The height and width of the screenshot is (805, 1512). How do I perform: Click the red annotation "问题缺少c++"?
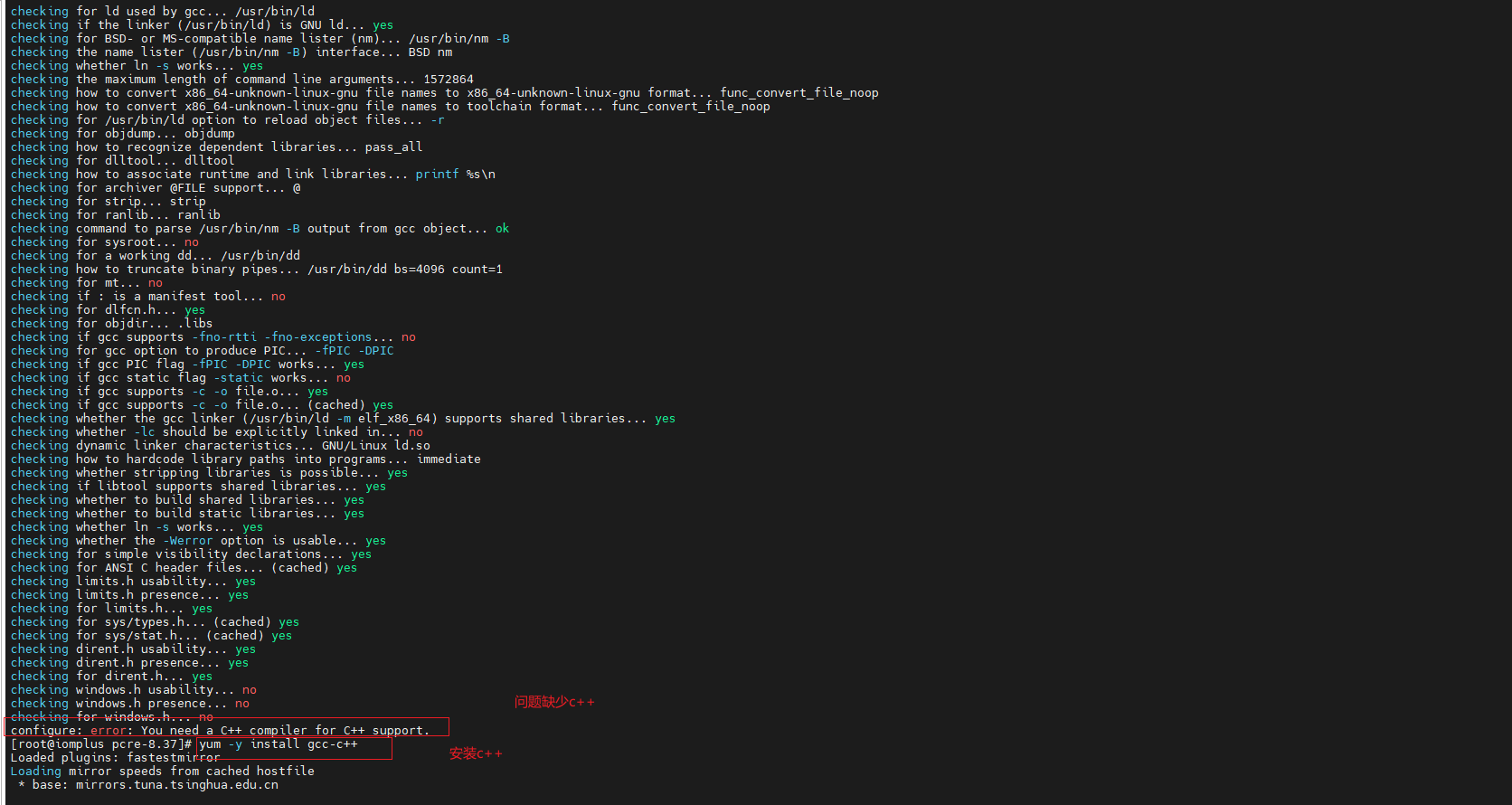pos(554,702)
